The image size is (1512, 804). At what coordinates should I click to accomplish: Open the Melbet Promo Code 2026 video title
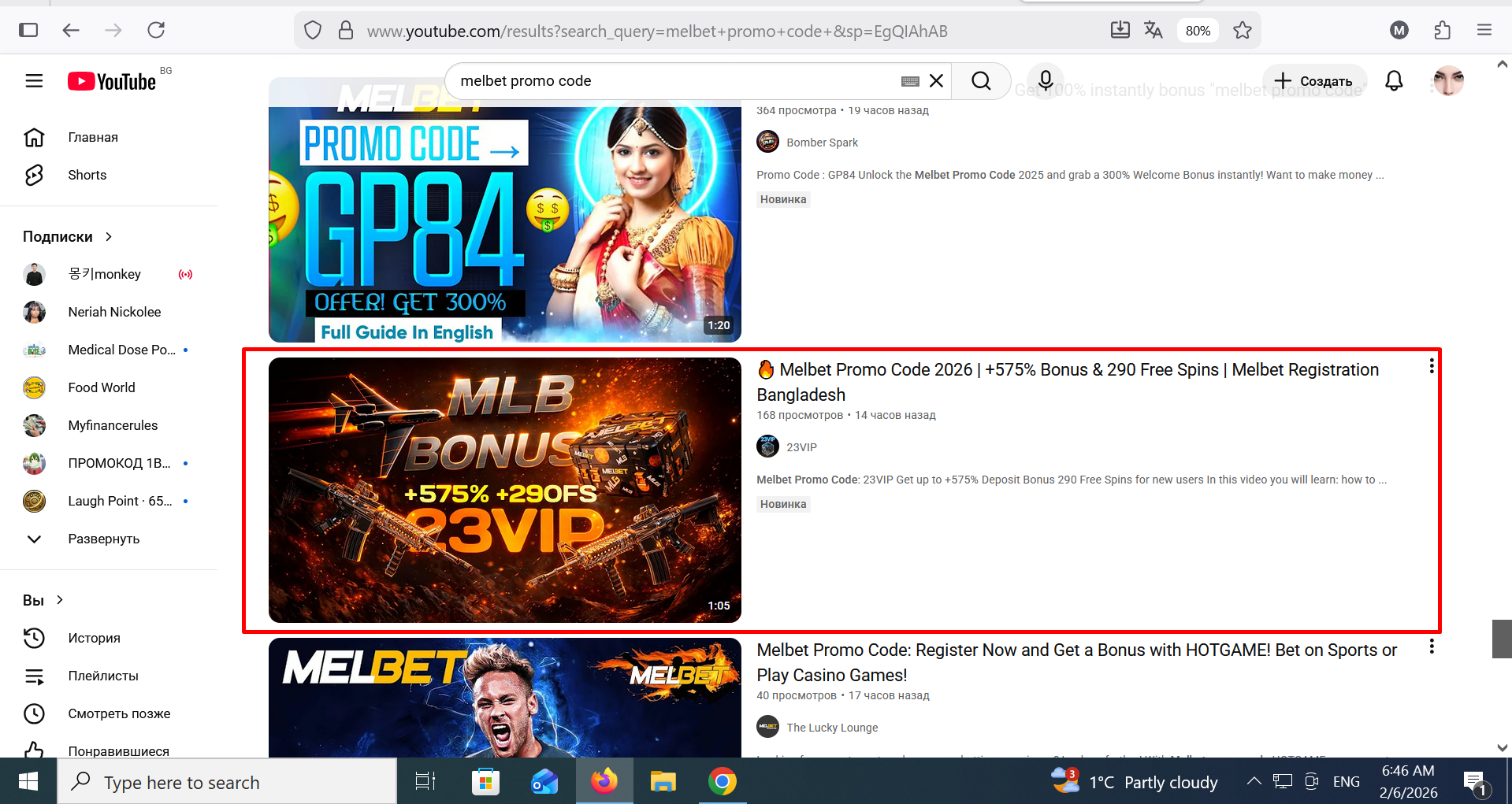click(x=1068, y=382)
